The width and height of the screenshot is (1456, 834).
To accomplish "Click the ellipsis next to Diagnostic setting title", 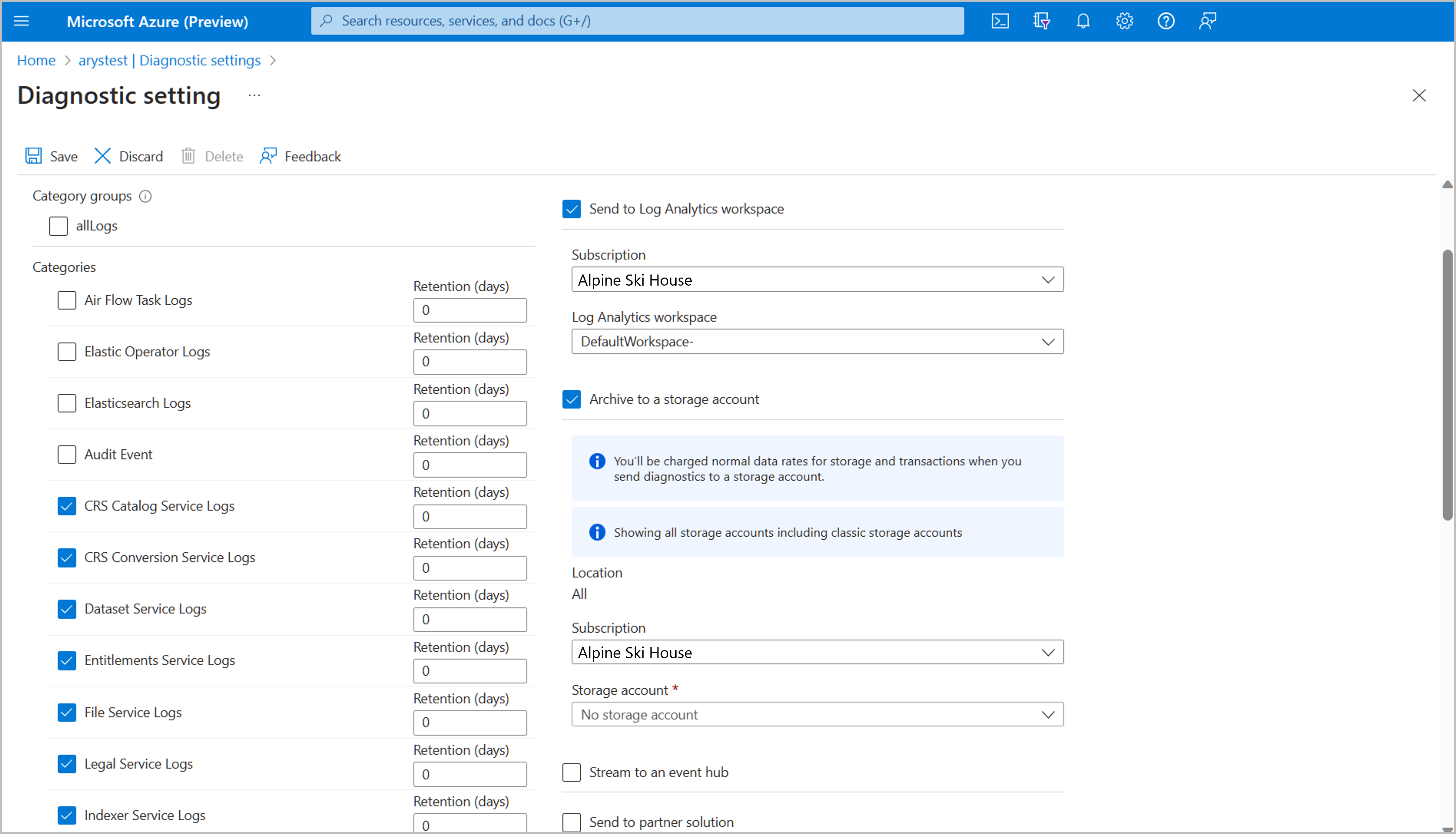I will point(254,95).
